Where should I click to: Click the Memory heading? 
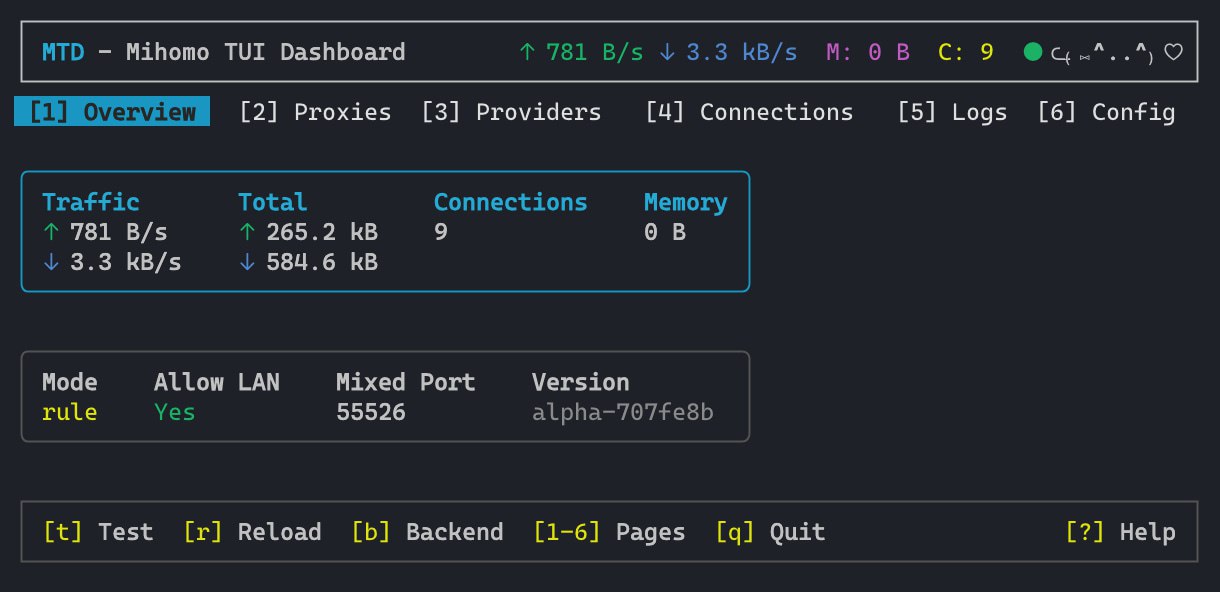[x=686, y=202]
